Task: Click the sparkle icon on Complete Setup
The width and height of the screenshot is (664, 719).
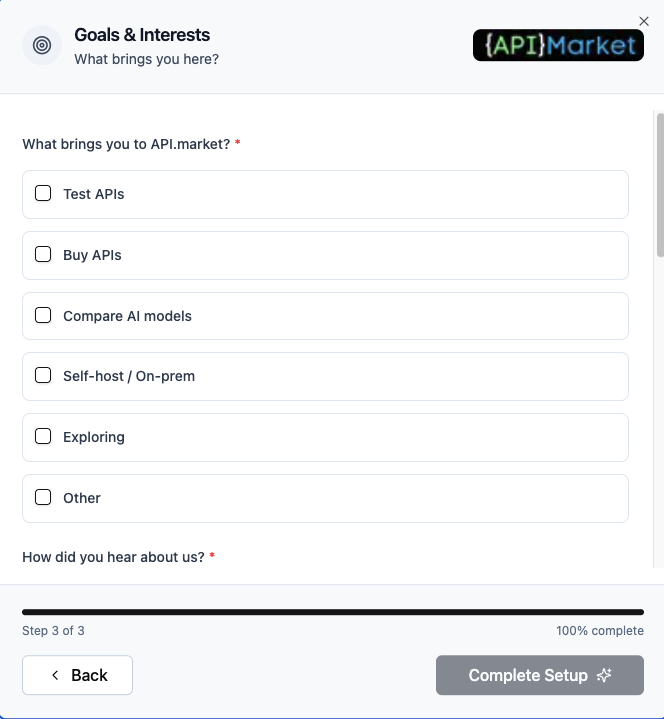Action: (604, 676)
